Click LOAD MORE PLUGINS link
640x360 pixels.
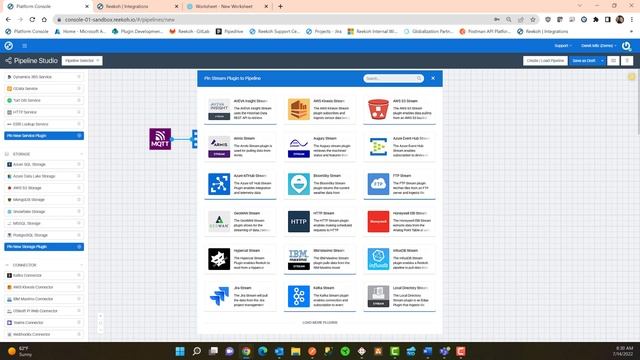(320, 322)
